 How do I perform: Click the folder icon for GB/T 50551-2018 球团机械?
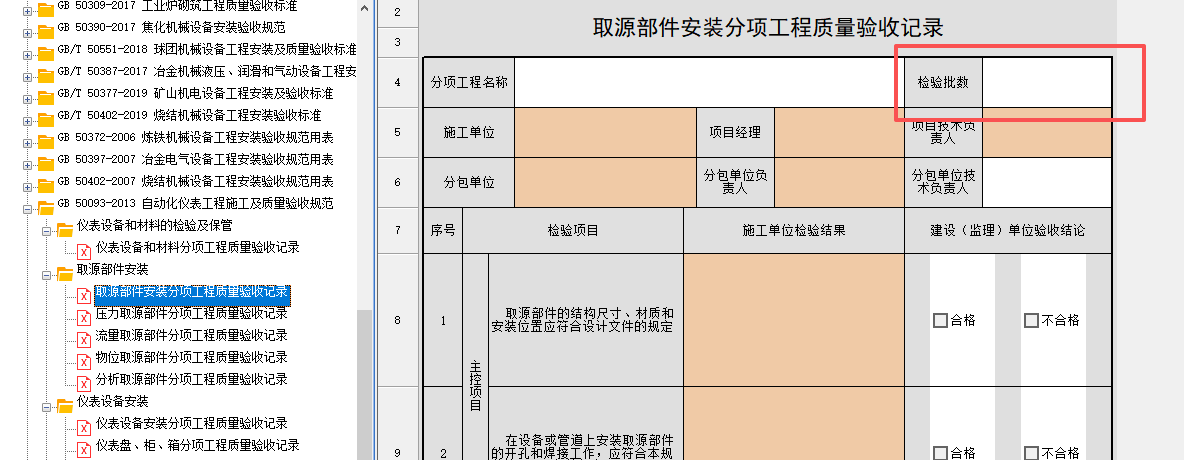coord(45,50)
